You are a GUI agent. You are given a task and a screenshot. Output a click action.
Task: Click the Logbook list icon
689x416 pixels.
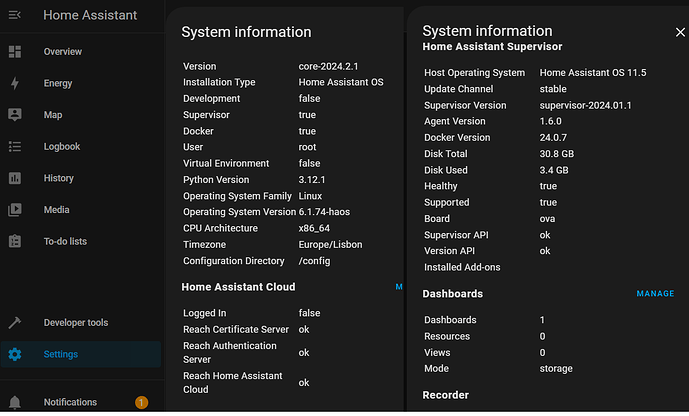pos(15,147)
